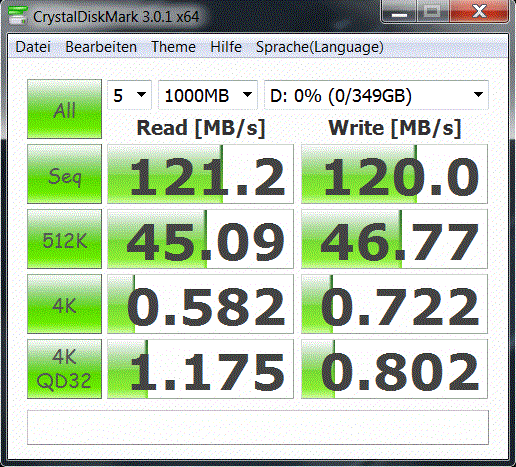Start all benchmarks with the All button
Image resolution: width=516 pixels, height=467 pixels.
pos(64,109)
